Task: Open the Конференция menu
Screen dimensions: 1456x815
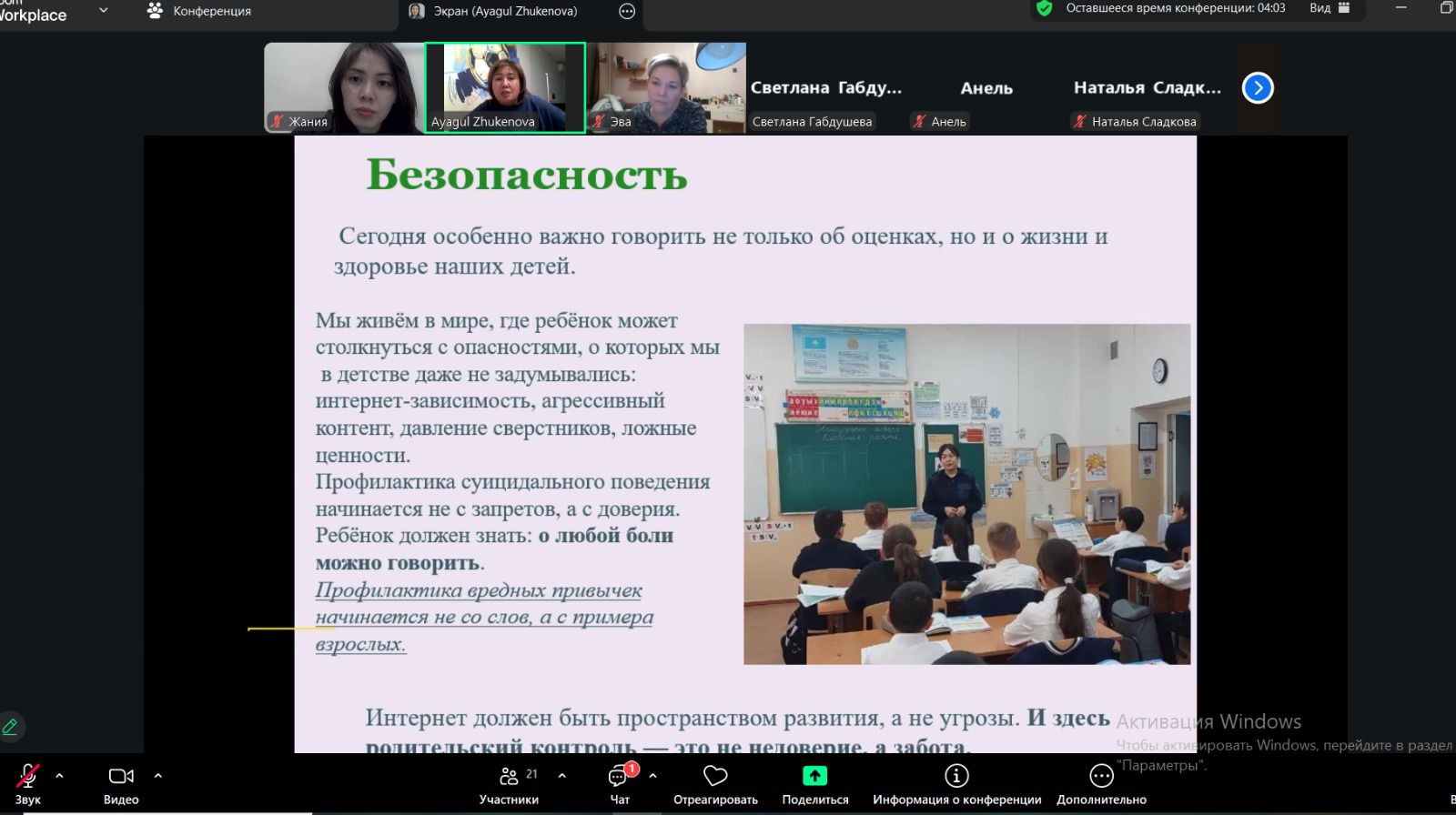Action: [199, 11]
